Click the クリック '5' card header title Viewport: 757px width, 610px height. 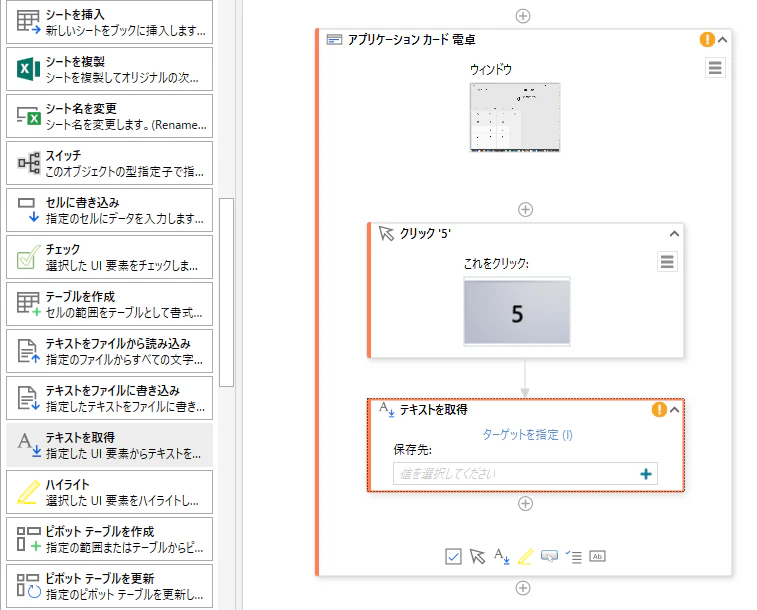pyautogui.click(x=425, y=234)
